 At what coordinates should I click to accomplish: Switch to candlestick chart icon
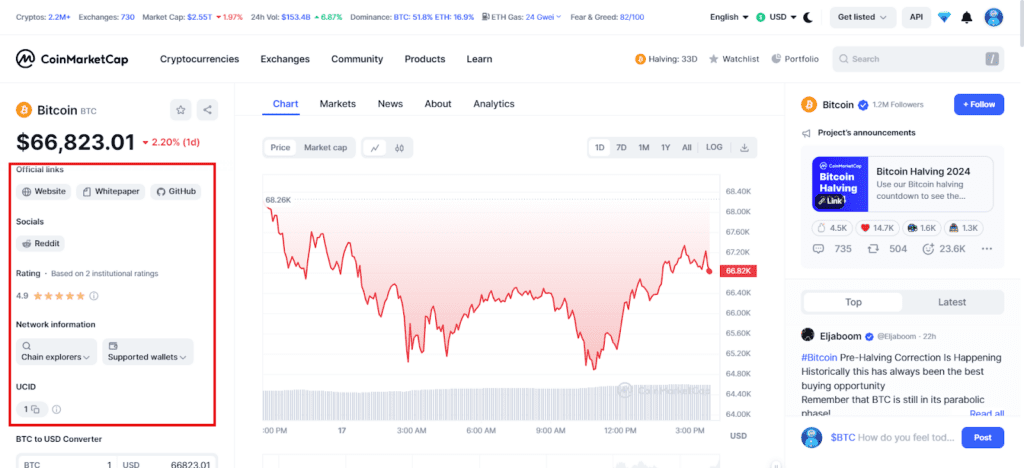(399, 148)
